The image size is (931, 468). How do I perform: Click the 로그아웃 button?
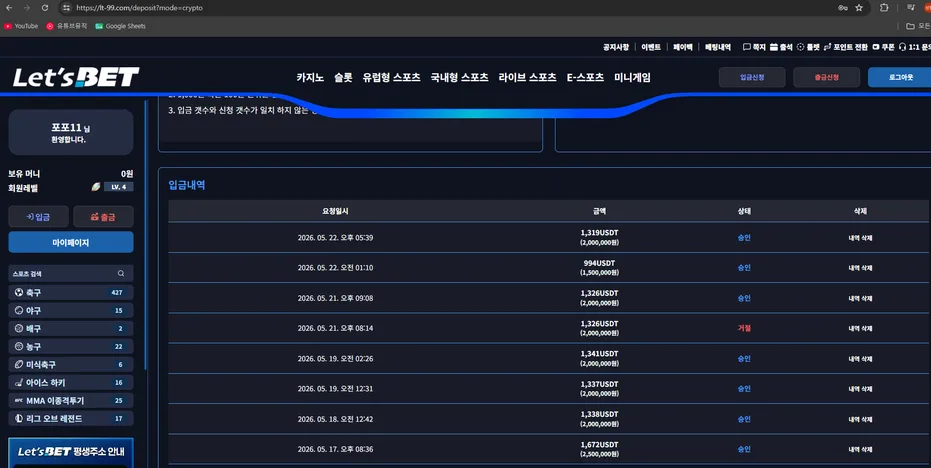900,77
